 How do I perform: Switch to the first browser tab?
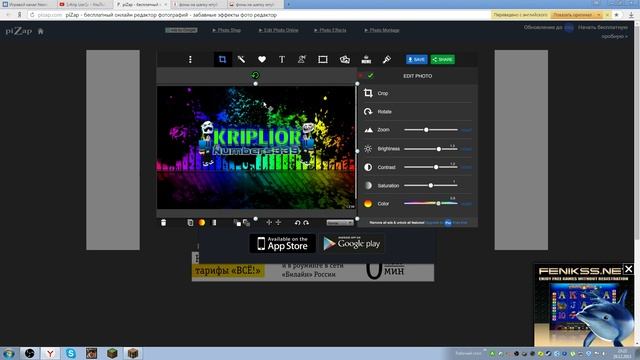(x=28, y=4)
